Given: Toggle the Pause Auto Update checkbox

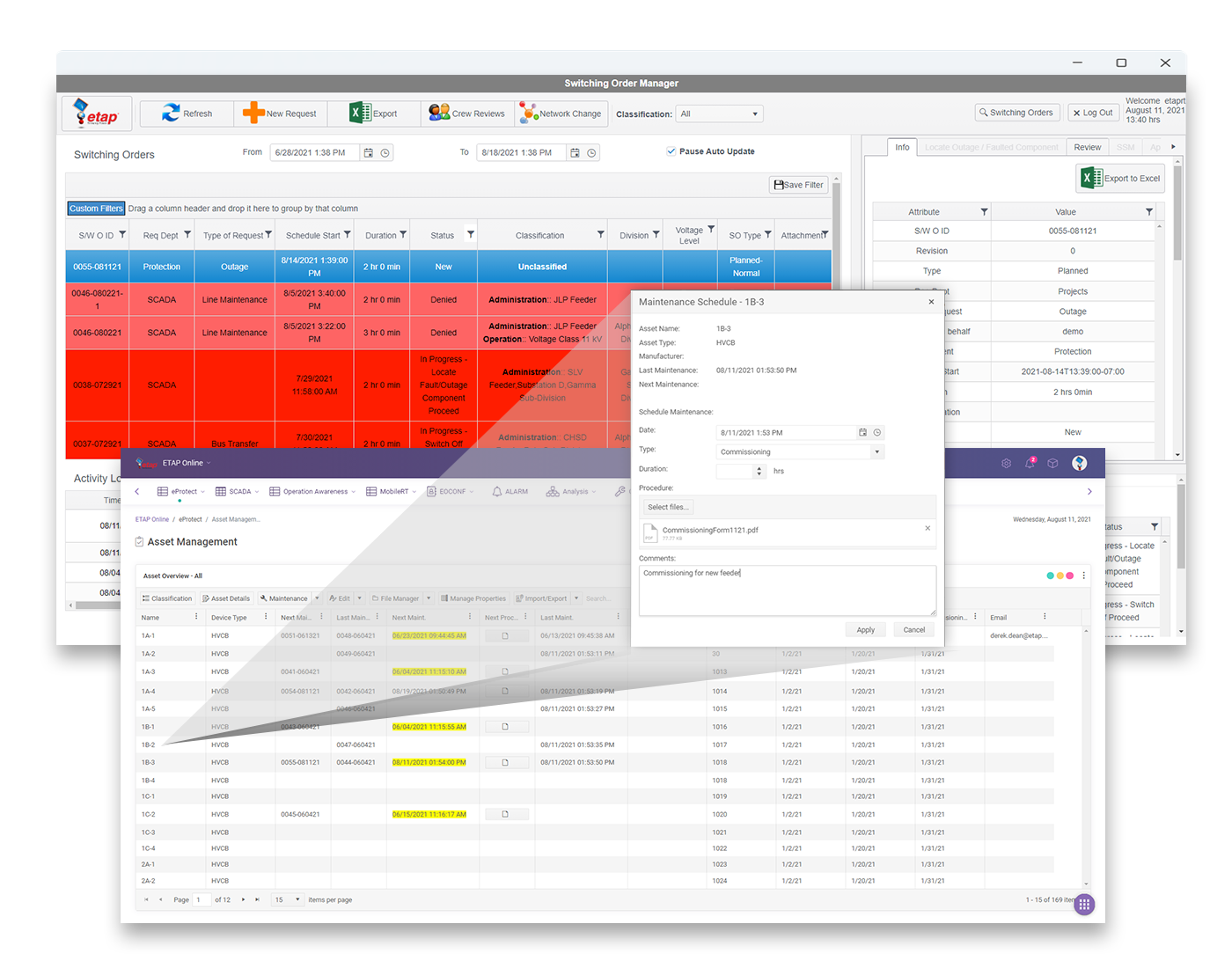Looking at the screenshot, I should pos(671,151).
